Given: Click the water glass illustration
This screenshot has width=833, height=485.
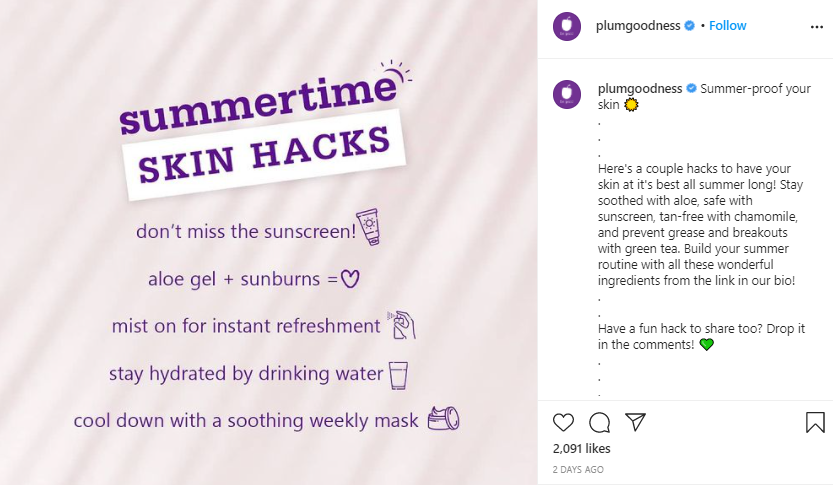Looking at the screenshot, I should 399,375.
